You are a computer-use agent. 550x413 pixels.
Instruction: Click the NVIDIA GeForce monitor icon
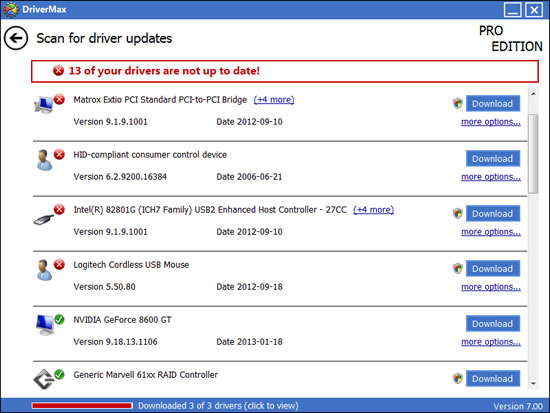[x=45, y=325]
